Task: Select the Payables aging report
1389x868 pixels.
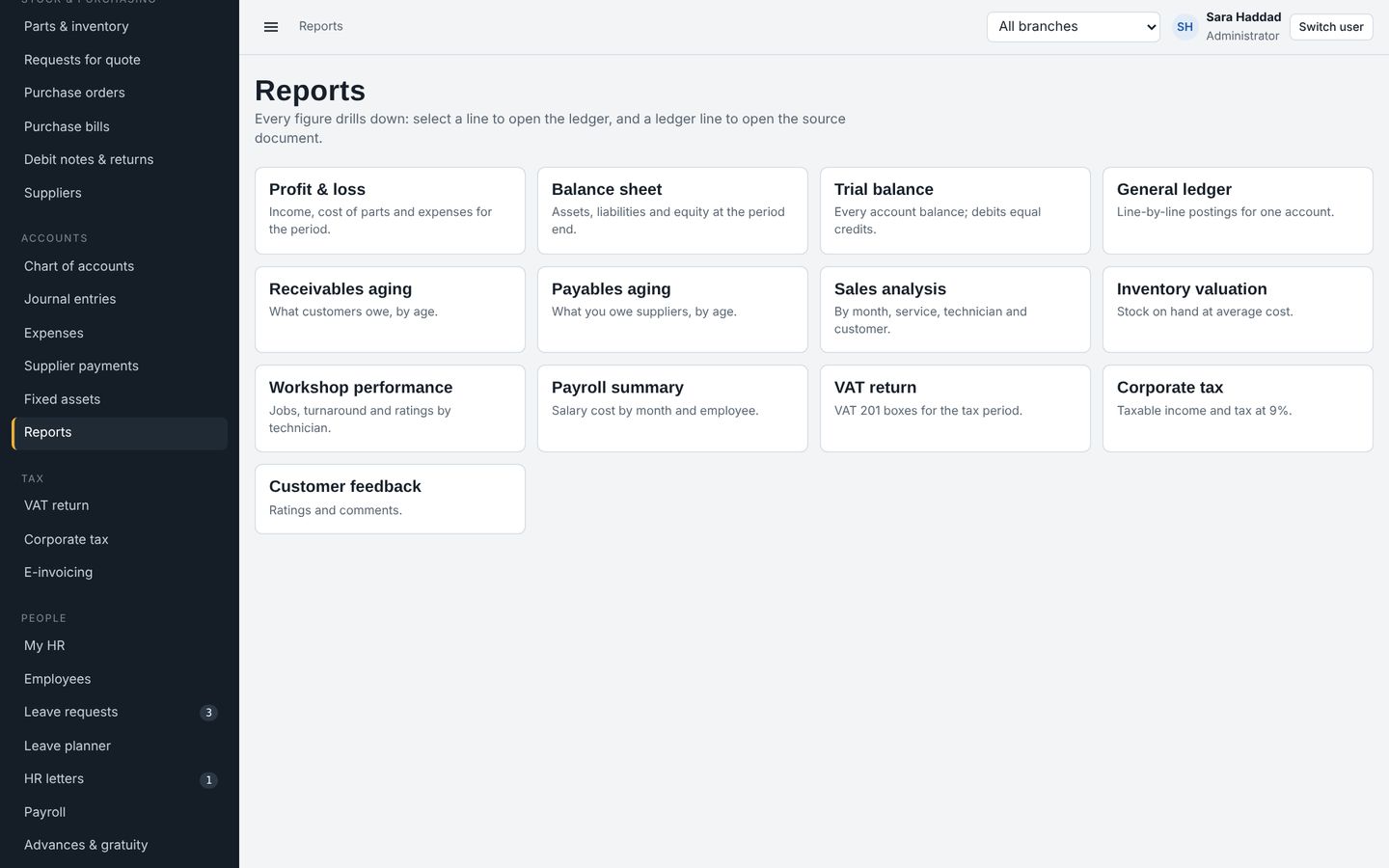Action: pos(672,310)
